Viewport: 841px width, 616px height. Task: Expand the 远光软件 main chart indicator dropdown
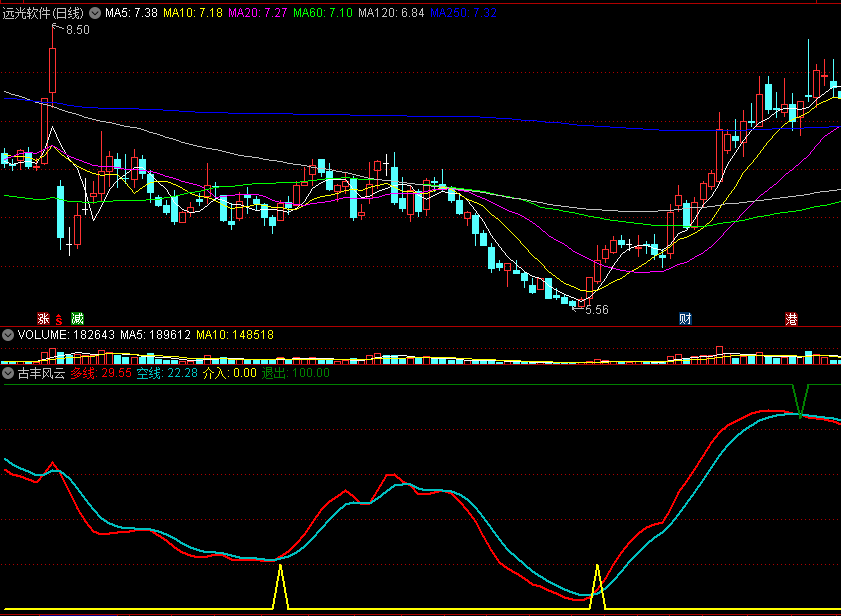pos(95,13)
